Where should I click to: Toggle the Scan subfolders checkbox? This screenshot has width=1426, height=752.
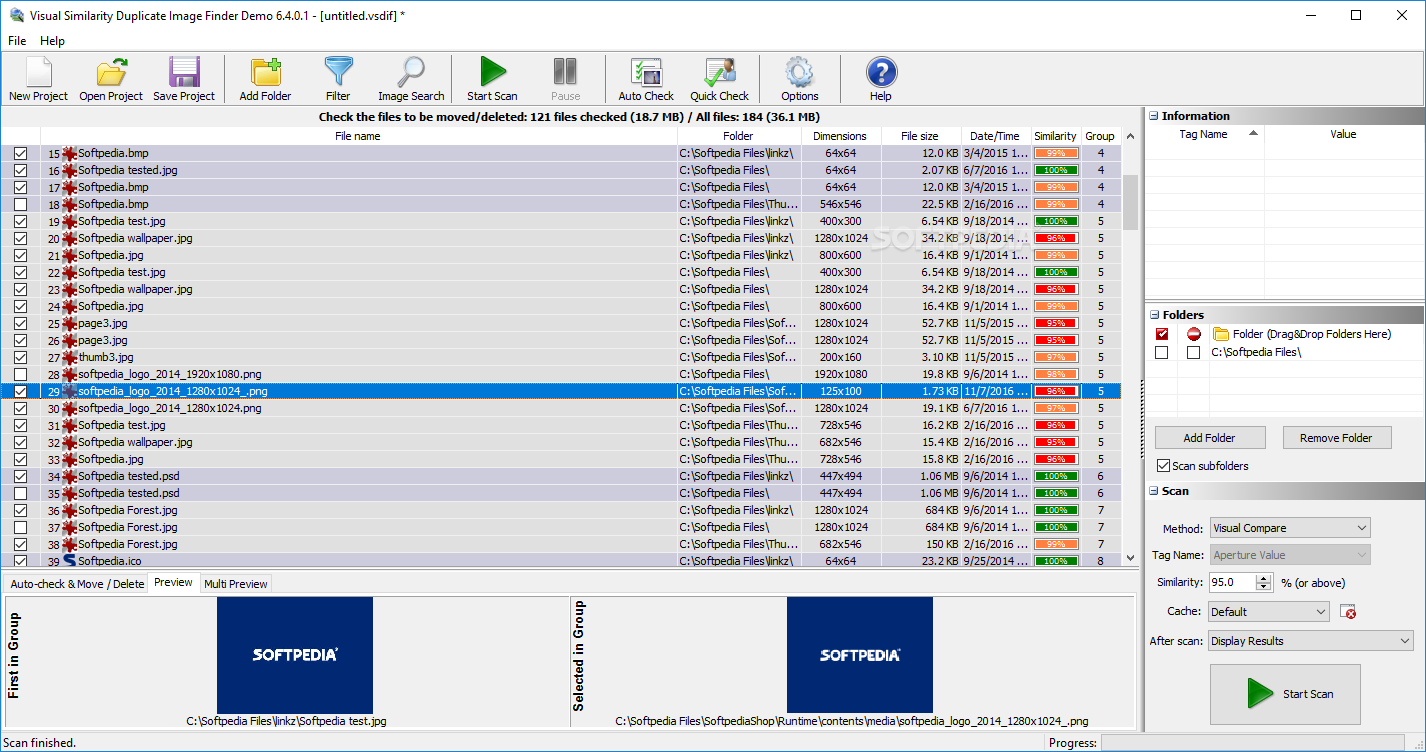coord(1164,466)
